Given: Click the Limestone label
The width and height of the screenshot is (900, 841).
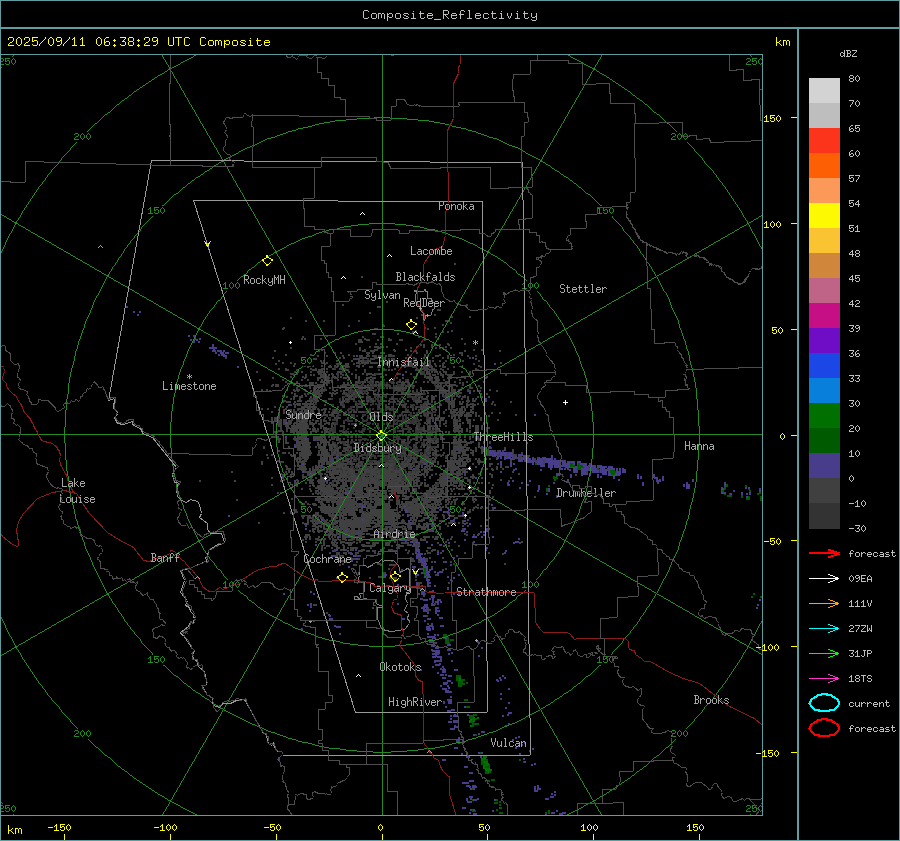Looking at the screenshot, I should [189, 386].
